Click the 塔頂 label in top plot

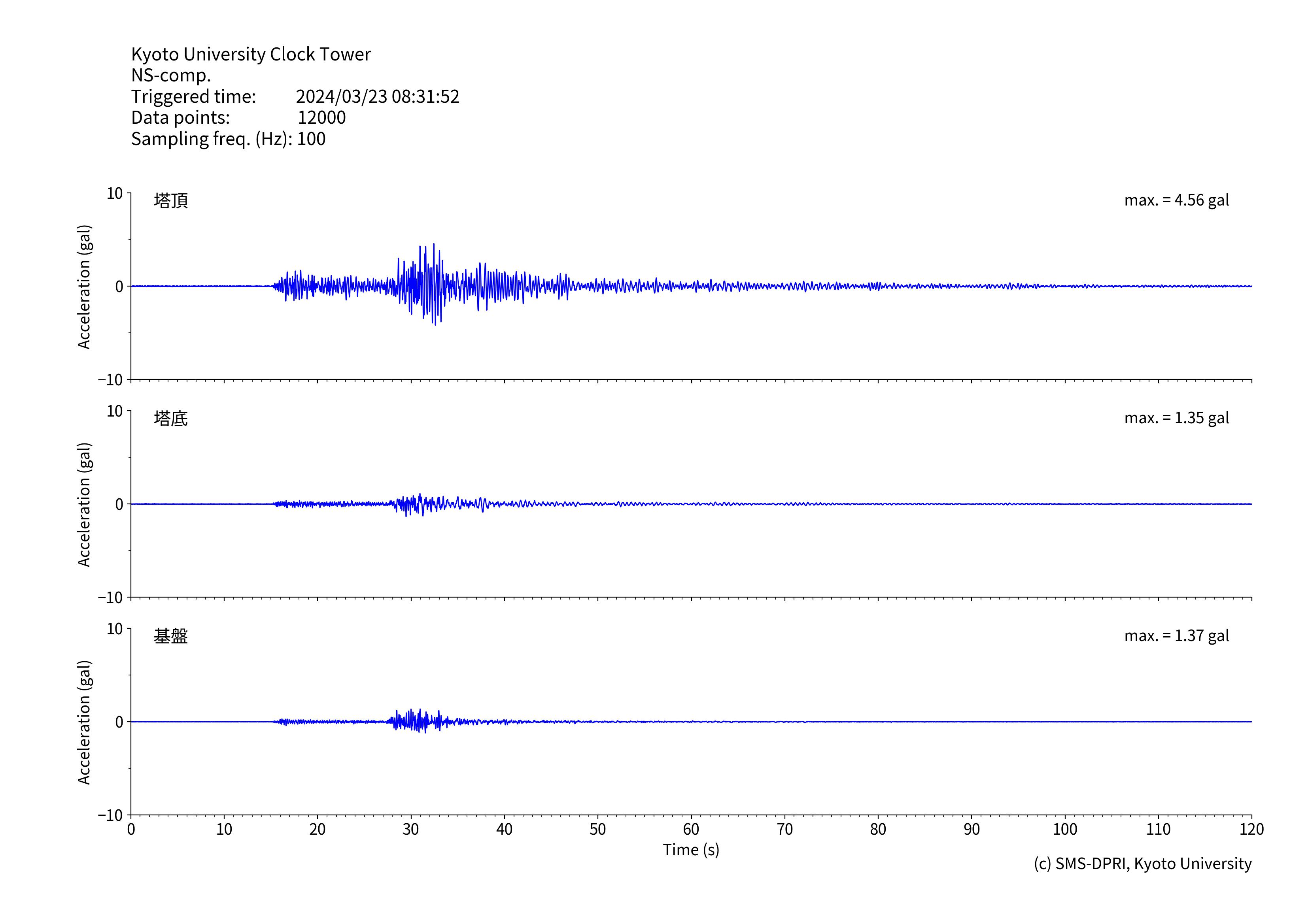[170, 200]
